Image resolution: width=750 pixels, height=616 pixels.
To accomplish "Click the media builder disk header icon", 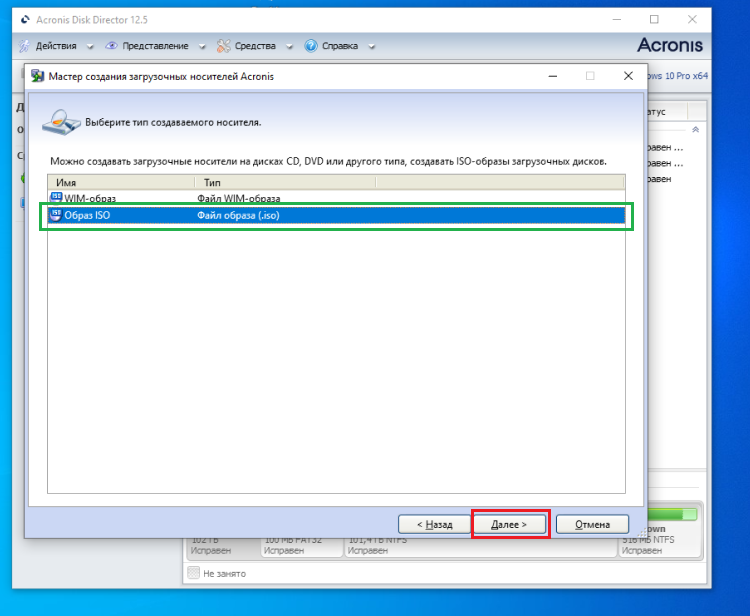I will [61, 122].
